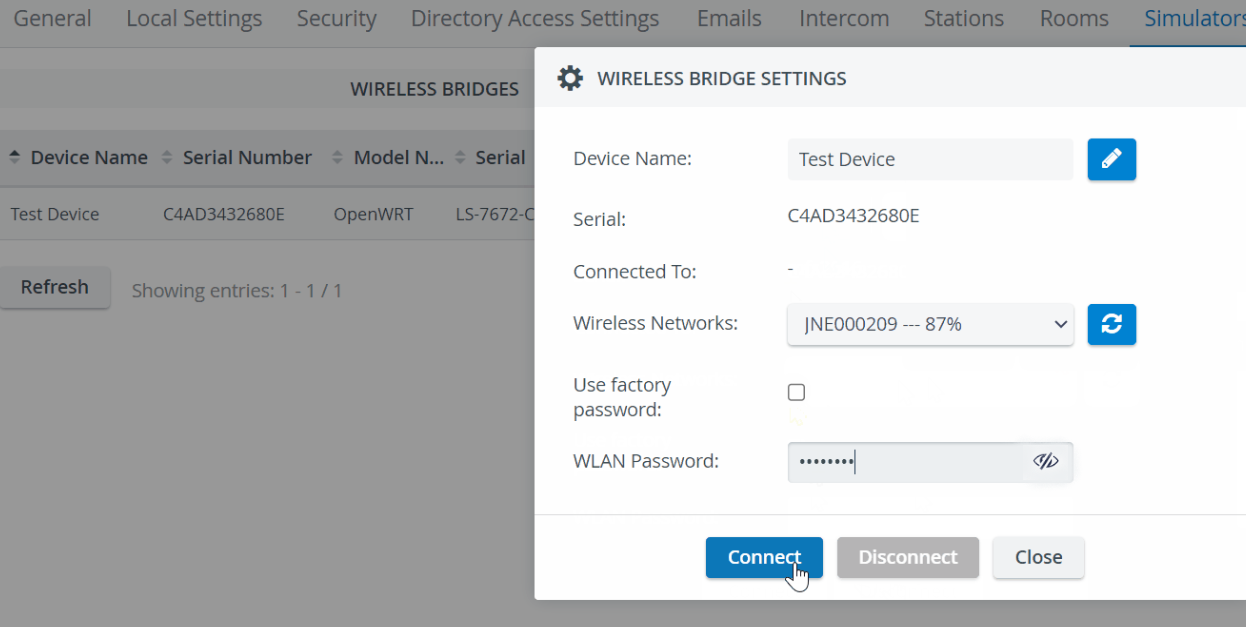Go to the Intercom tab
1246x627 pixels.
coord(844,19)
